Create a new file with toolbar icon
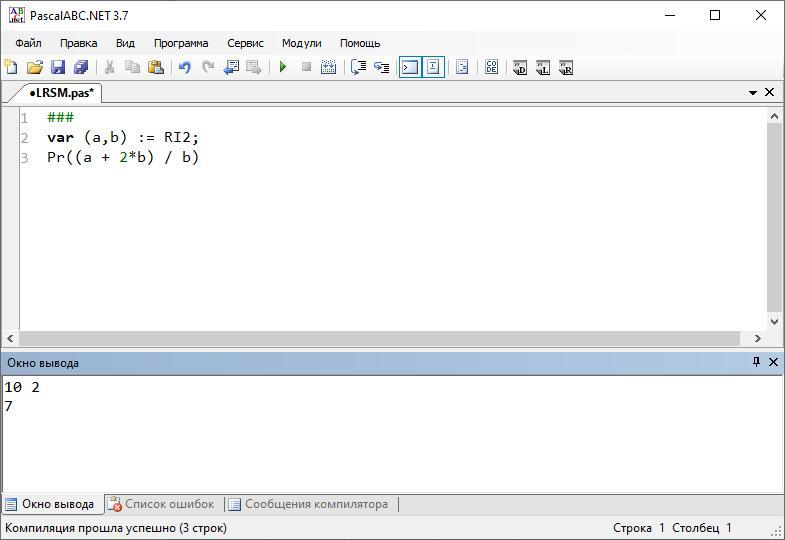This screenshot has height=540, width=785. point(11,67)
